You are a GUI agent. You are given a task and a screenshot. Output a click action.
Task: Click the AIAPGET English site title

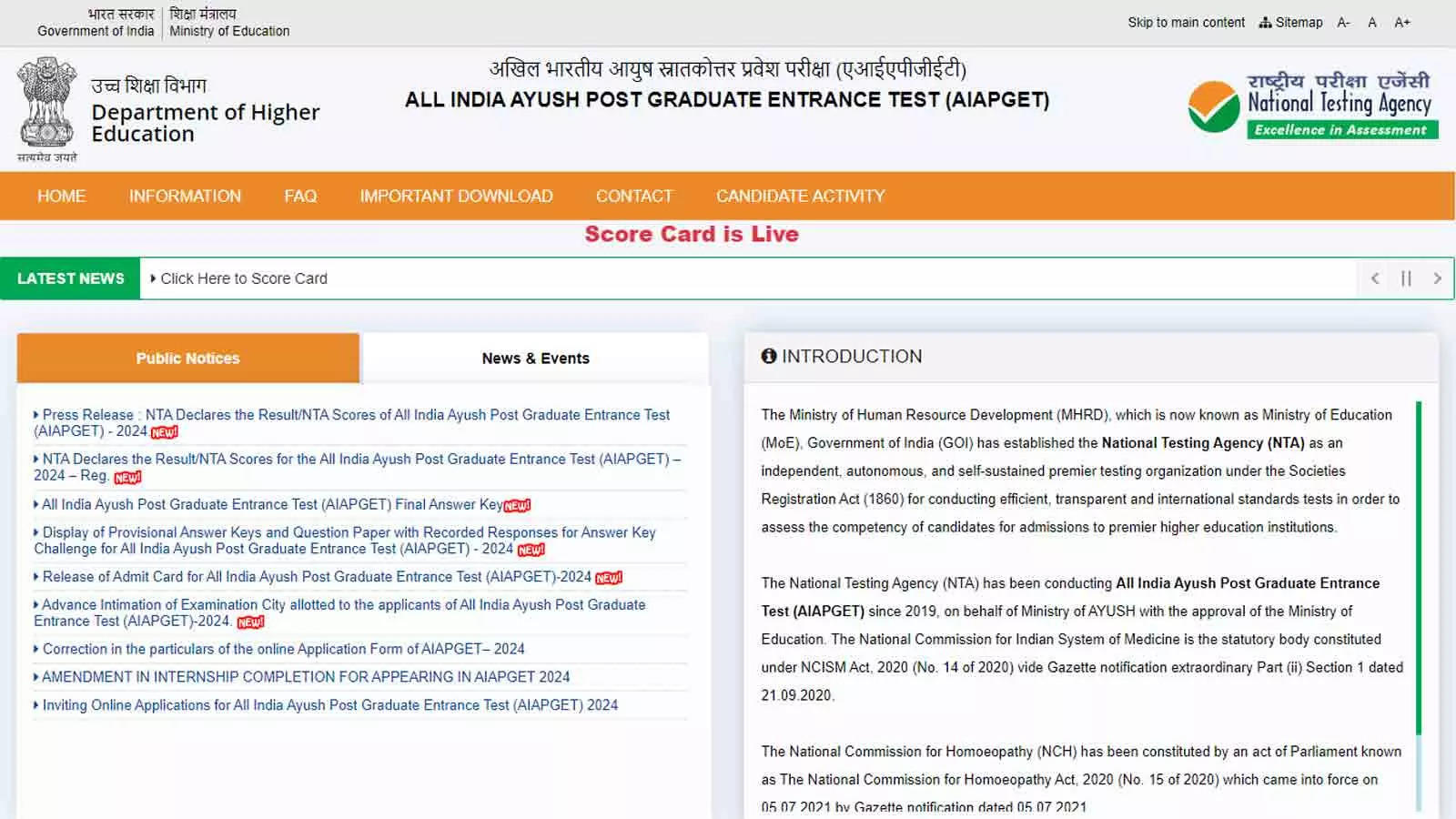(727, 100)
